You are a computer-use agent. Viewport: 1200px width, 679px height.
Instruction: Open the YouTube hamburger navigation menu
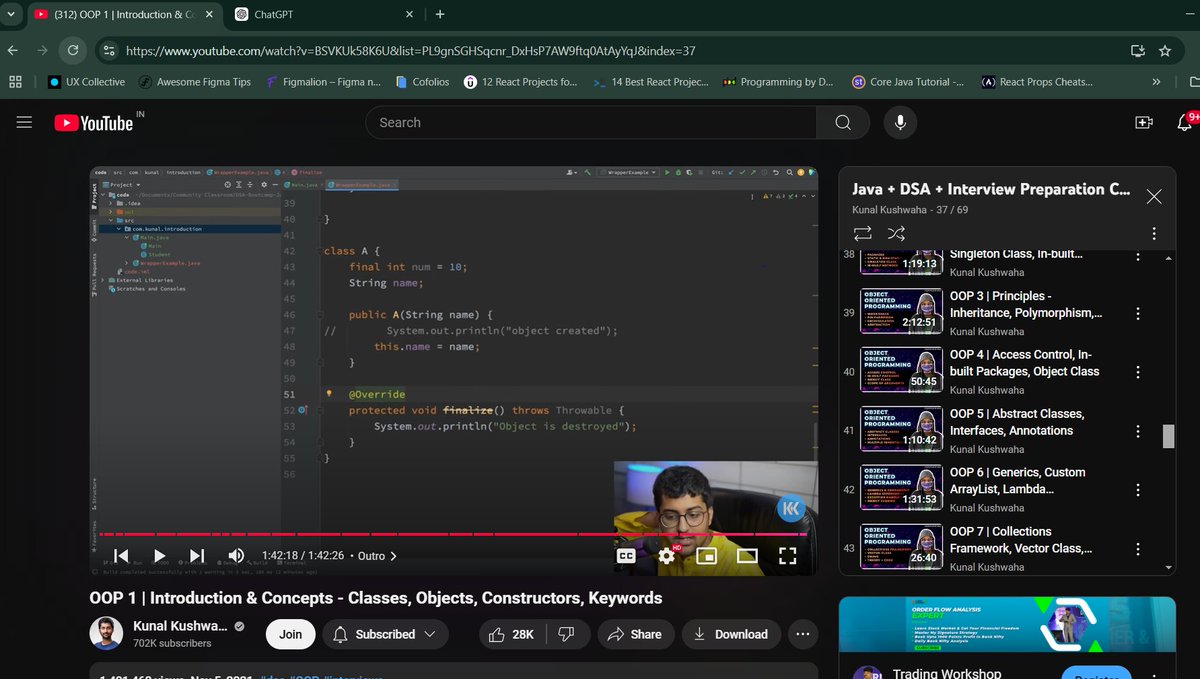(x=24, y=122)
